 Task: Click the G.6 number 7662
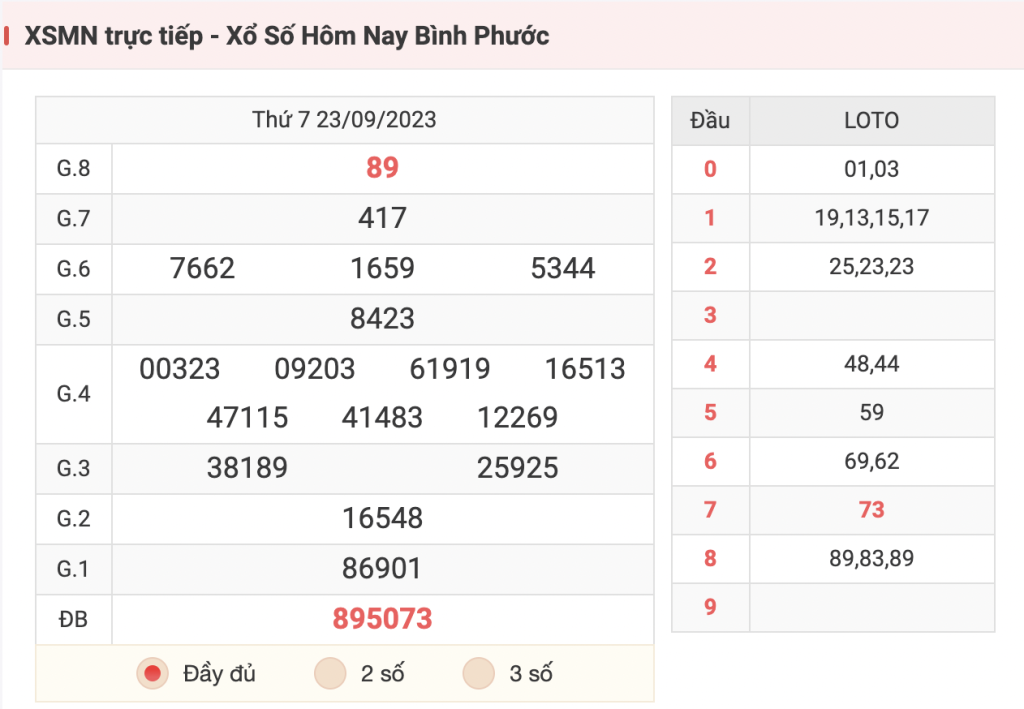(202, 268)
